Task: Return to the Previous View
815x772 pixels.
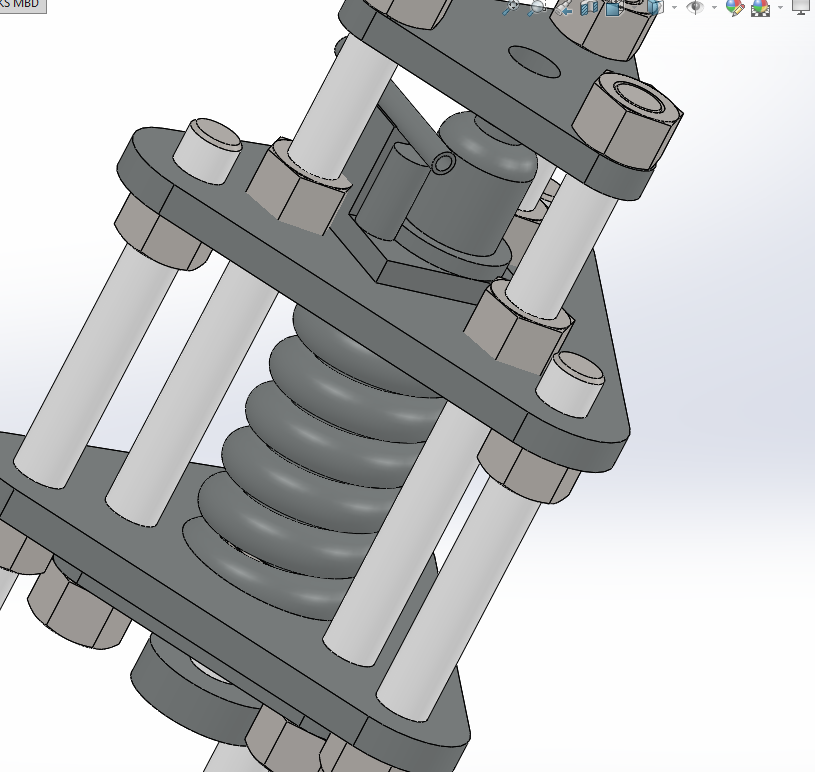Action: [x=563, y=7]
